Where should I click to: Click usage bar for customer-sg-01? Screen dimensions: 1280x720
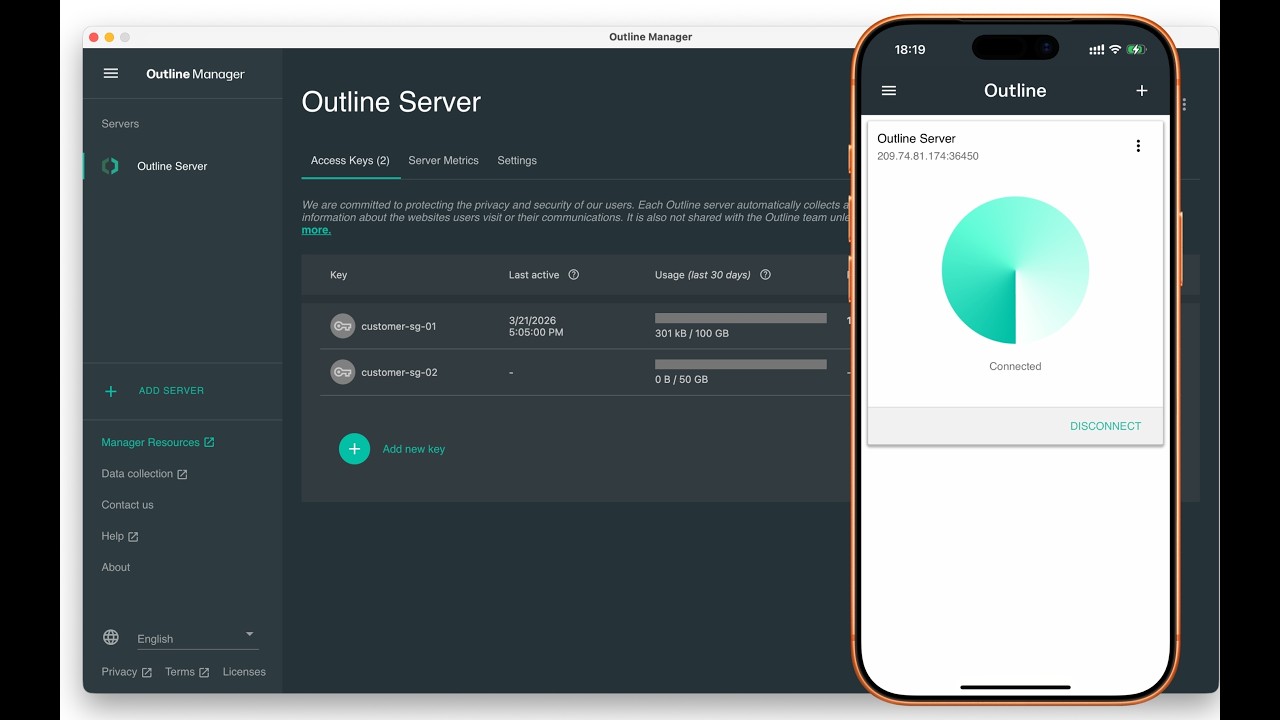[741, 318]
